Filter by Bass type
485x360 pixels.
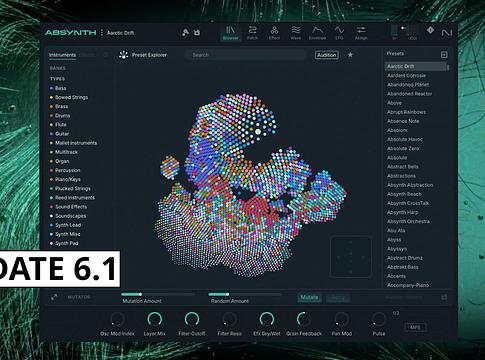point(58,88)
